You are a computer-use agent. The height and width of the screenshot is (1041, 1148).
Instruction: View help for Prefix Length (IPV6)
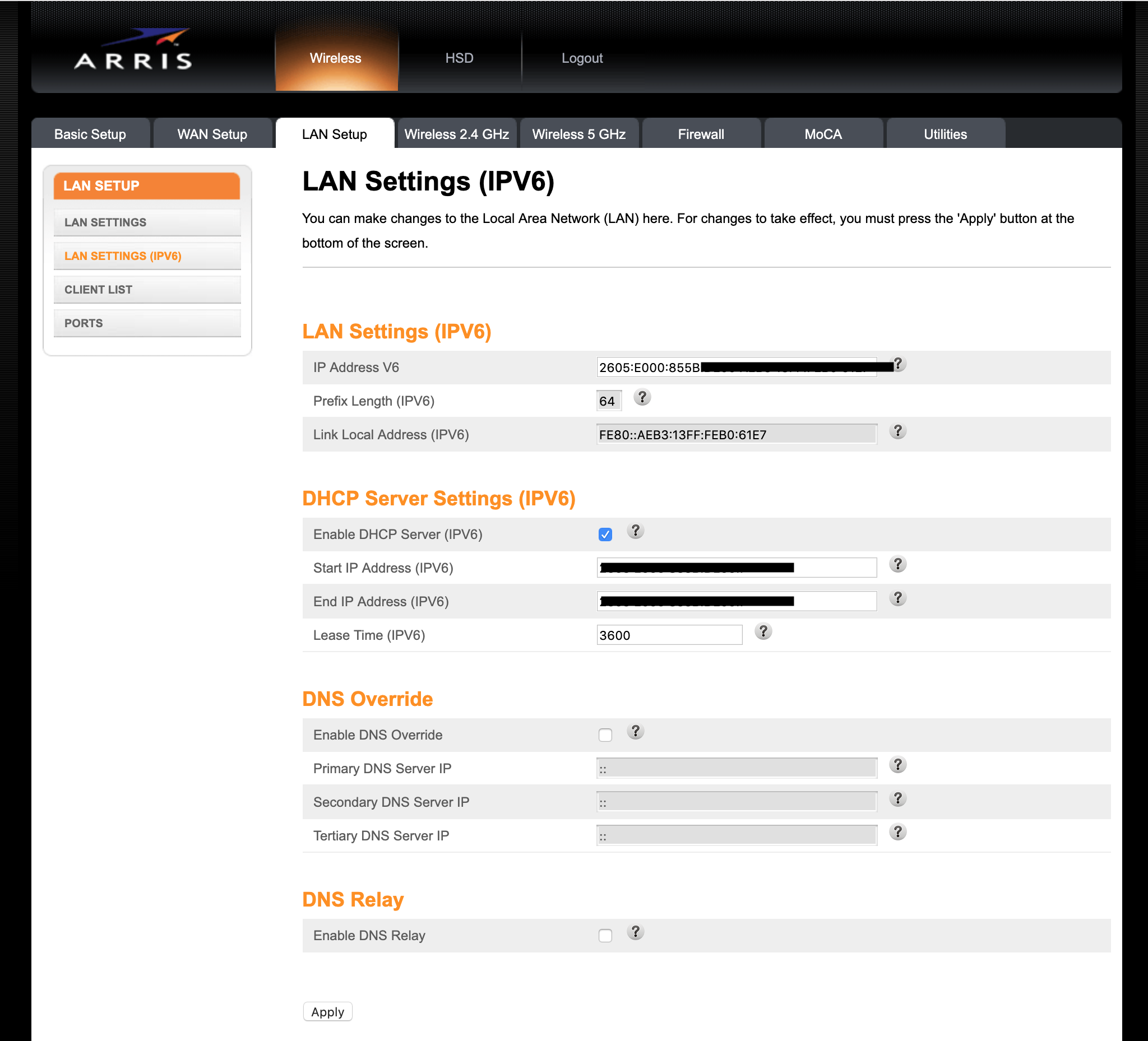[x=642, y=398]
